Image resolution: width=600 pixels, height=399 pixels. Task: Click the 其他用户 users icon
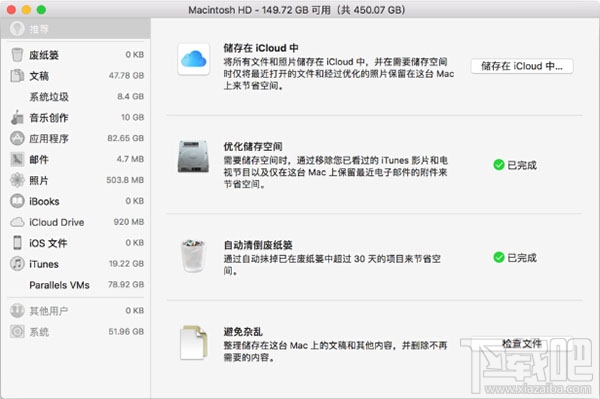coord(17,311)
